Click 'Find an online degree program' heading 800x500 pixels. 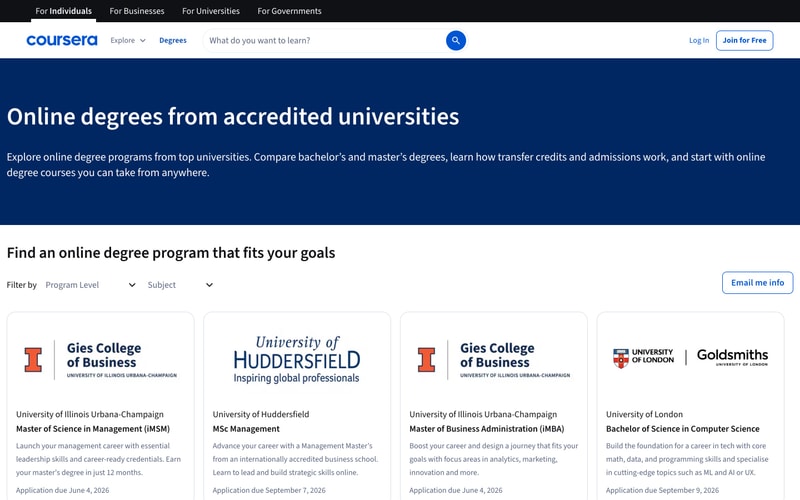point(171,253)
